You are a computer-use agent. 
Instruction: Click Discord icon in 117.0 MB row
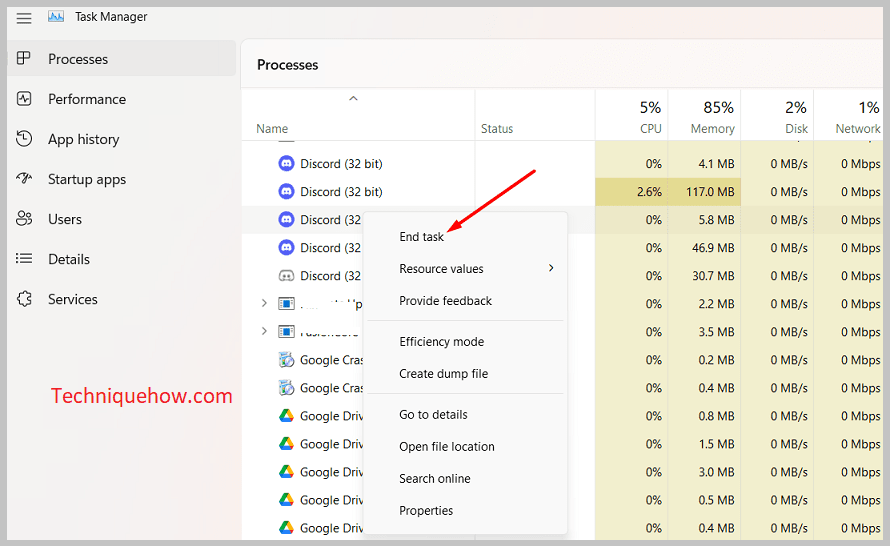click(x=286, y=191)
